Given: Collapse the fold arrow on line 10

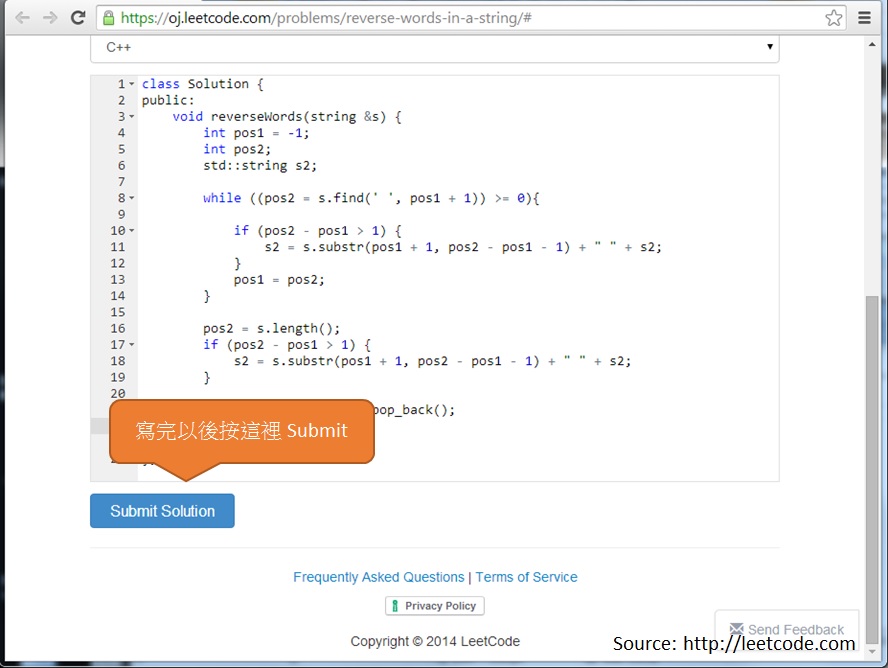Looking at the screenshot, I should [131, 230].
